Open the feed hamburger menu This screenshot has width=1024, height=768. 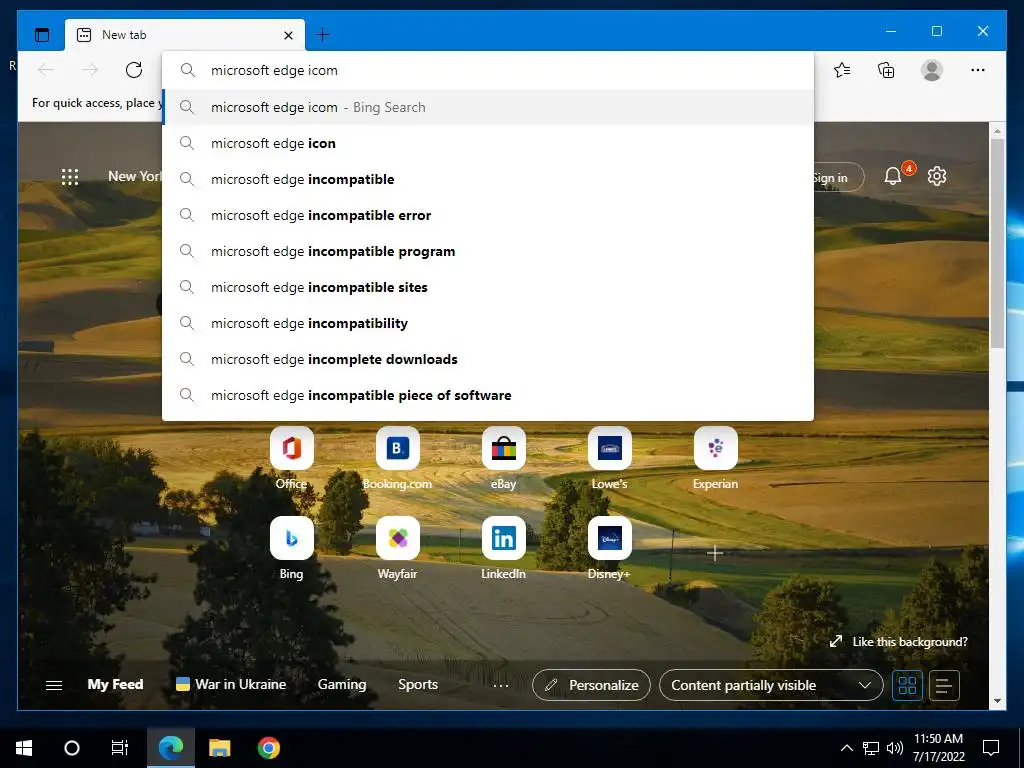click(54, 685)
